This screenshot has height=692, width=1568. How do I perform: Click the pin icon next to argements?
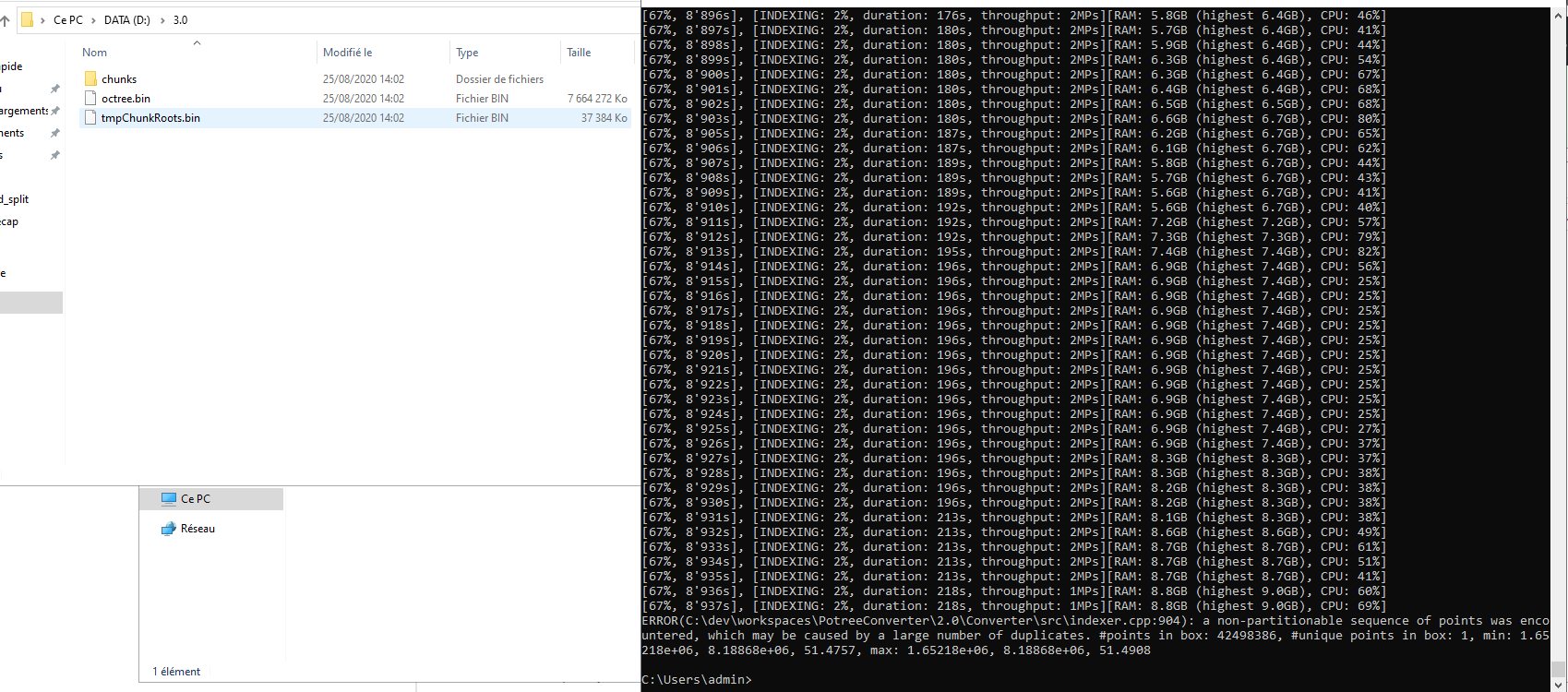tap(55, 111)
